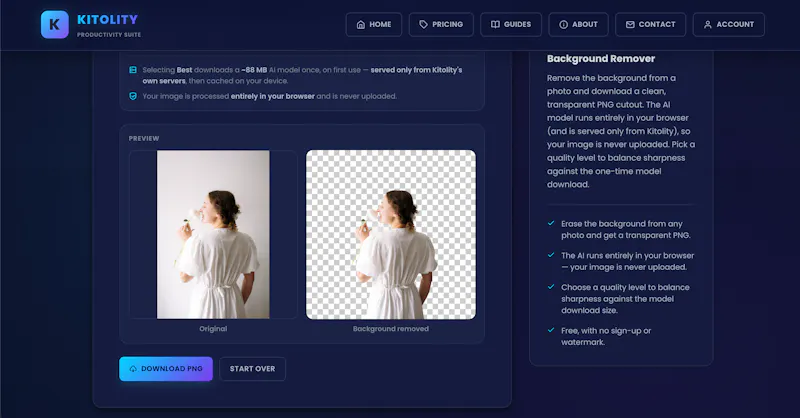Select the Original image preview
Screen dimensions: 800x418
pyautogui.click(x=213, y=234)
